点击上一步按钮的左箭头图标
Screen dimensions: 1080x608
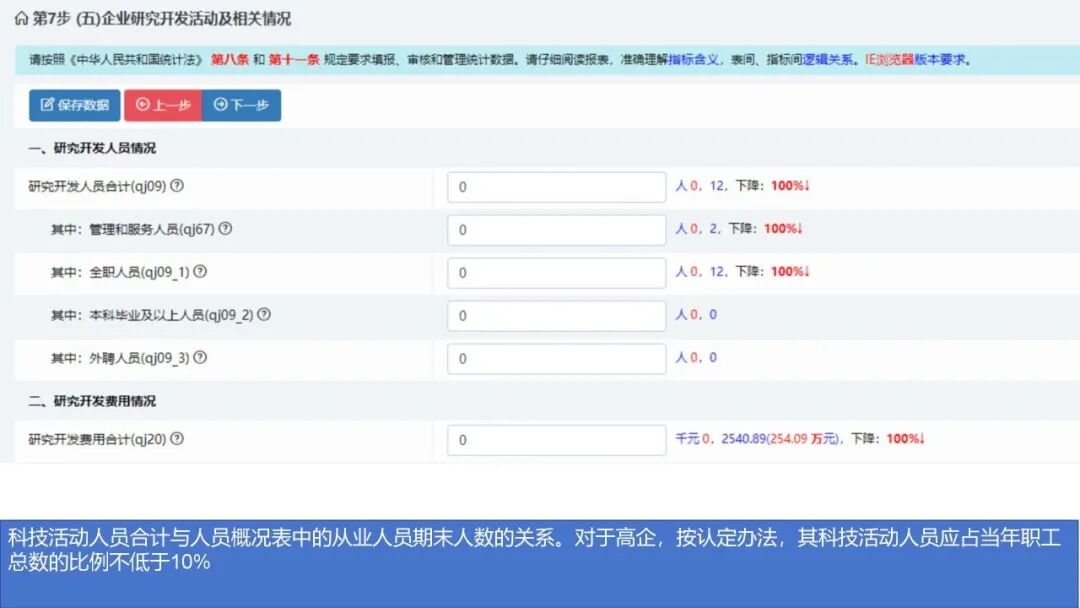[142, 103]
